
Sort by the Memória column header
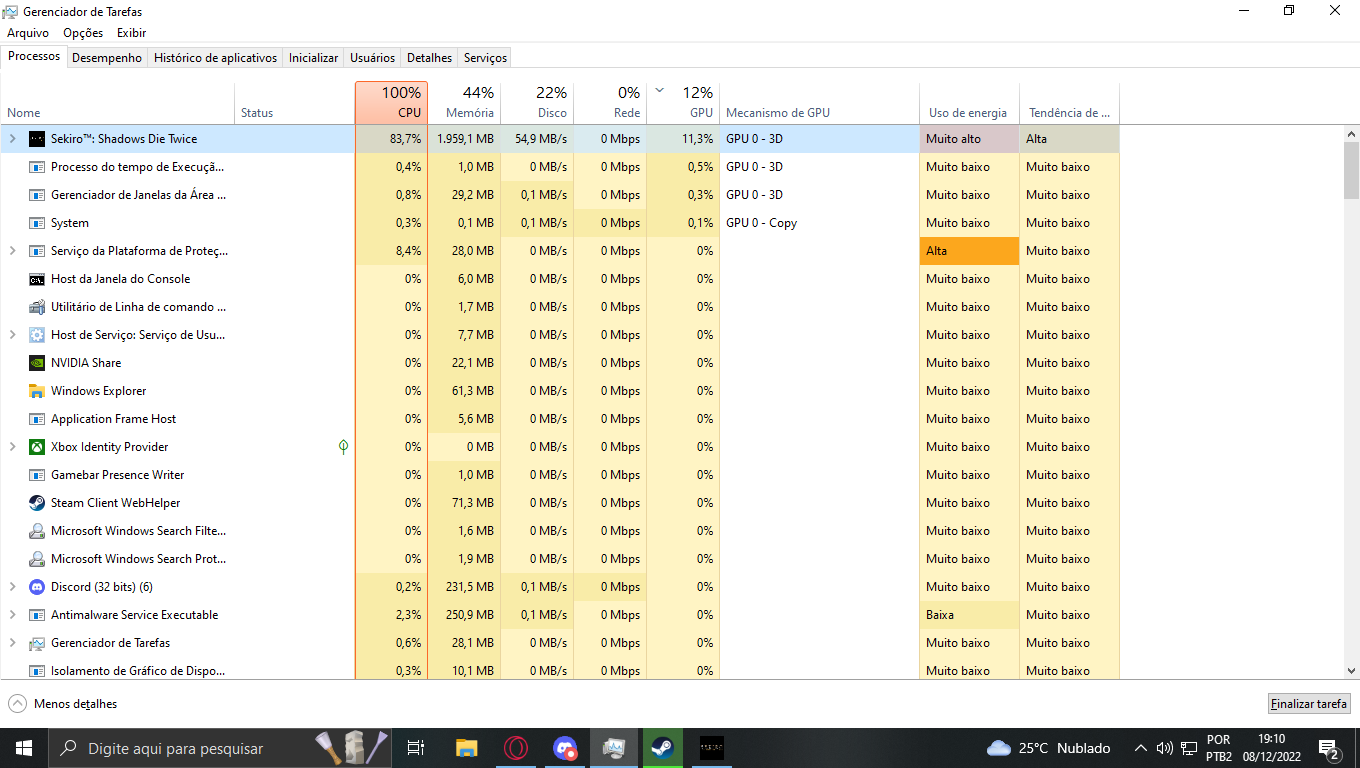tap(464, 102)
